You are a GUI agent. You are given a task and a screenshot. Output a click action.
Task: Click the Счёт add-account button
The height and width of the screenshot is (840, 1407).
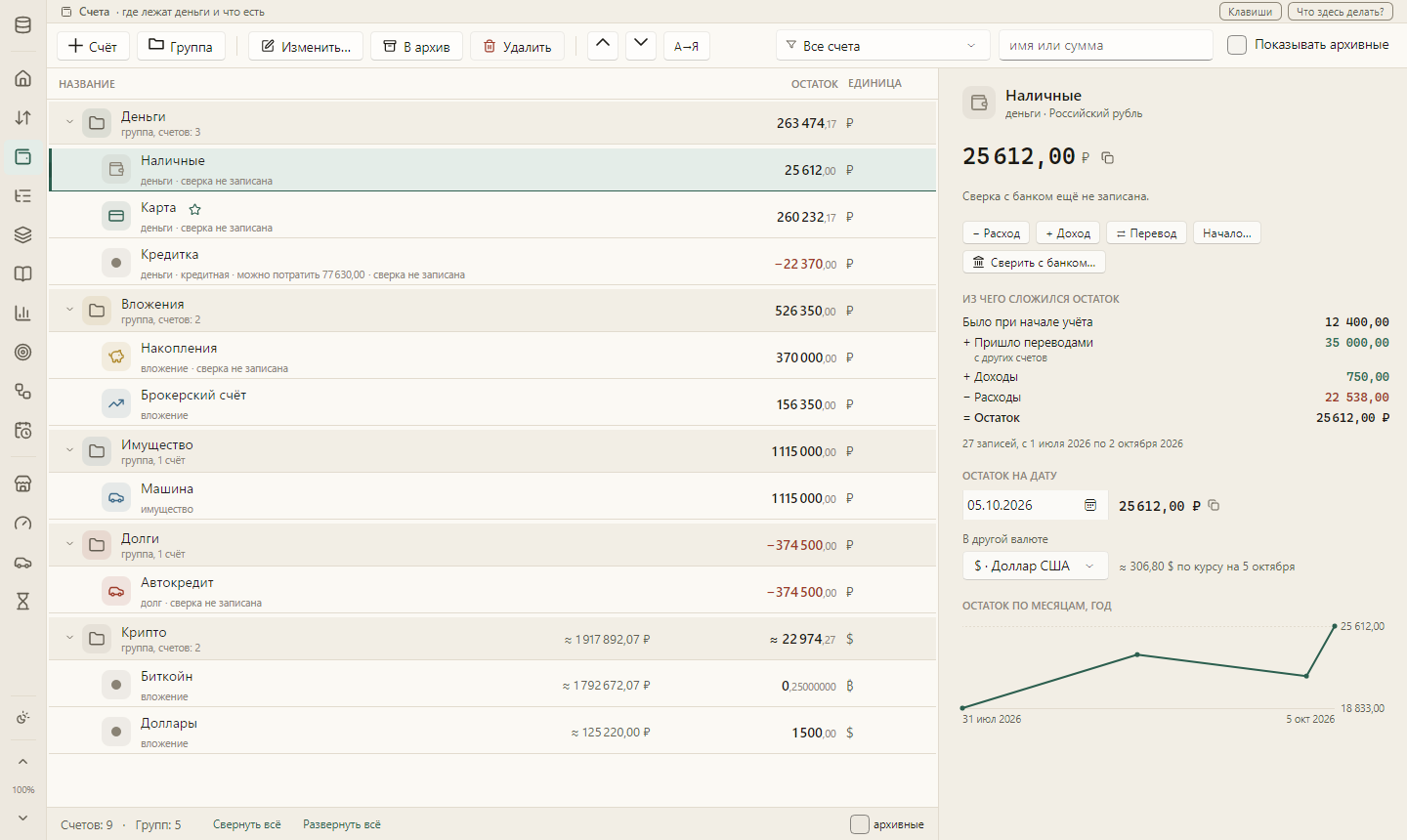(93, 46)
